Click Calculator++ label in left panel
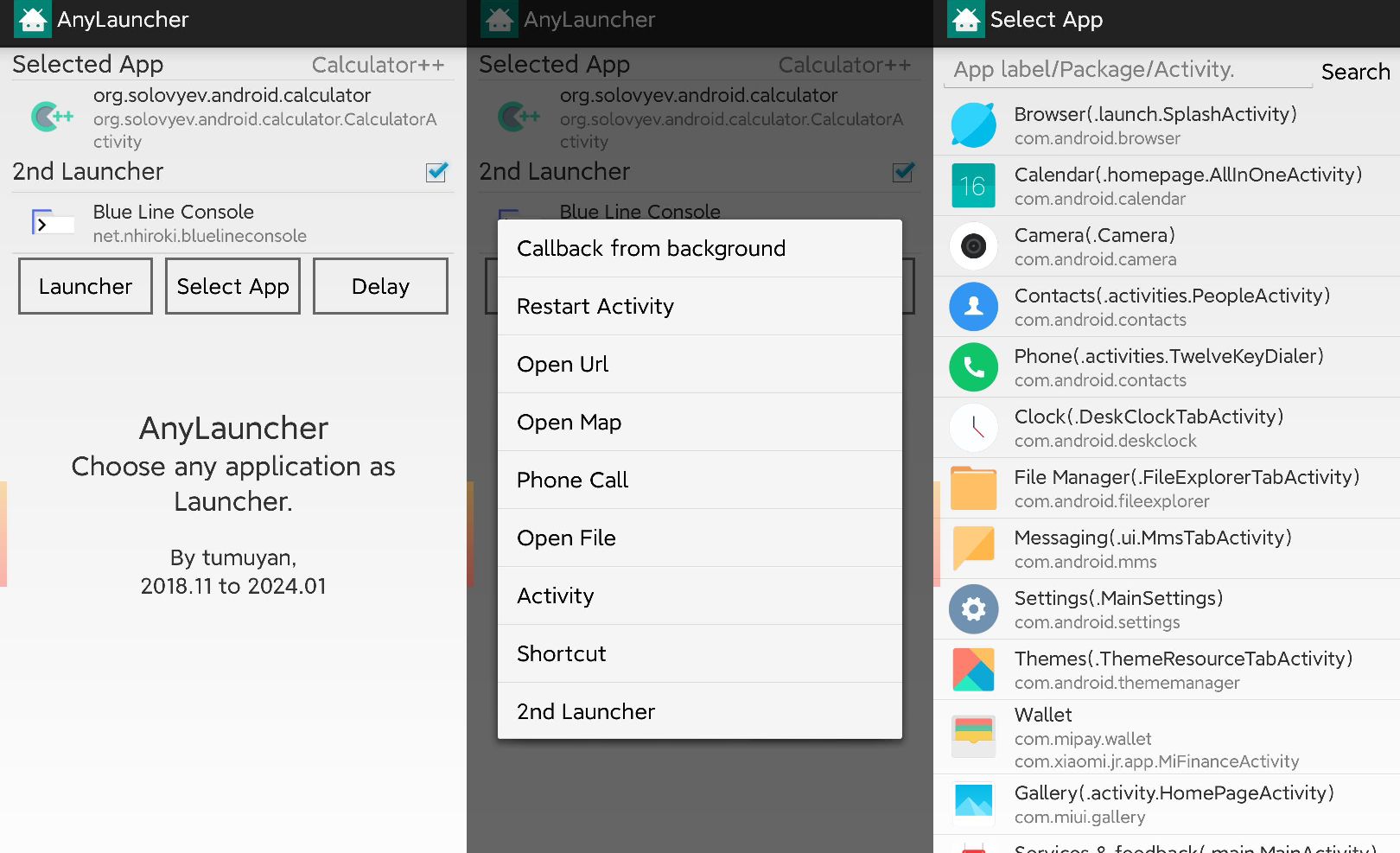This screenshot has width=1400, height=853. tap(378, 65)
